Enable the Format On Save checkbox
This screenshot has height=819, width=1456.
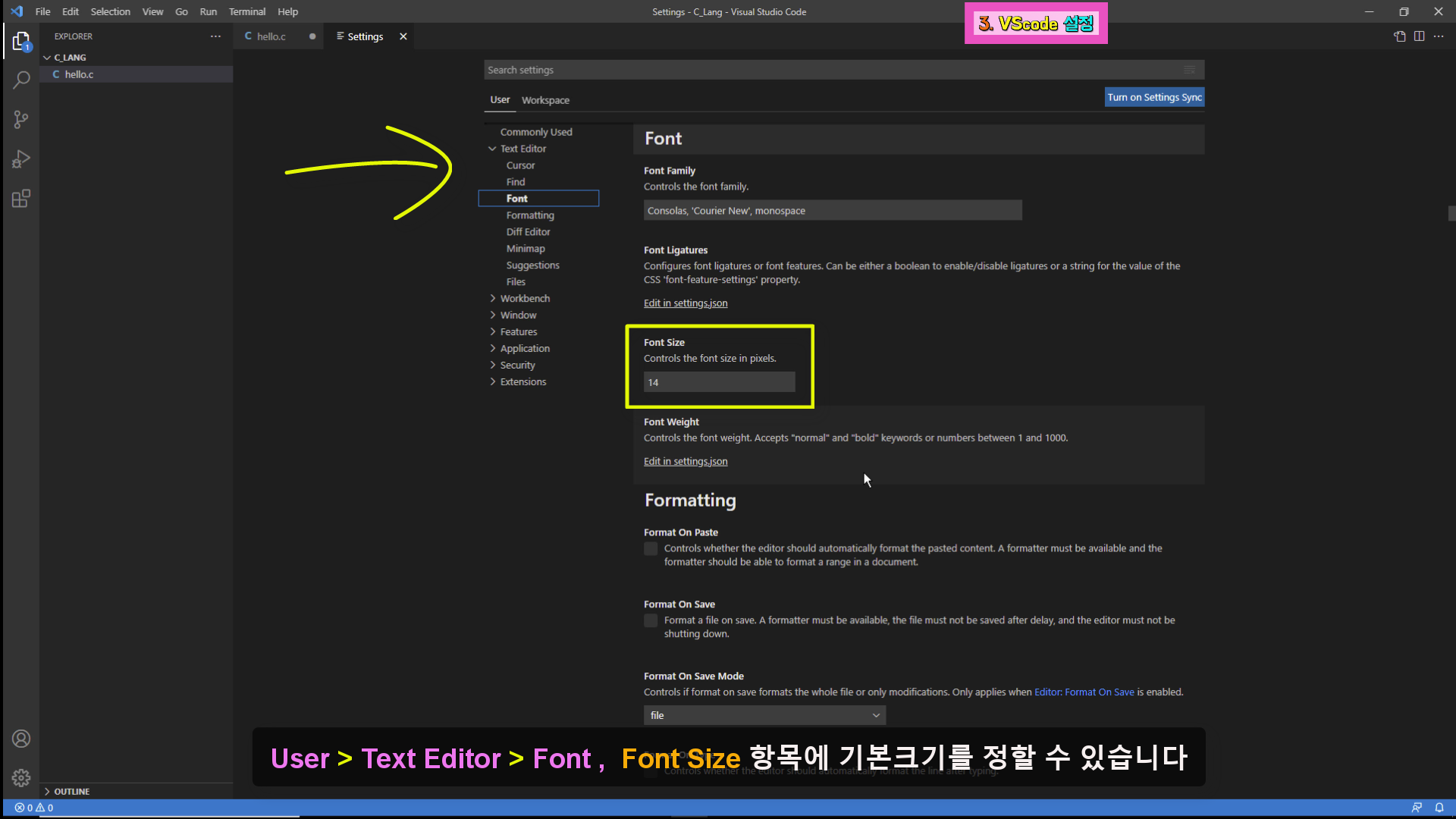[x=651, y=620]
